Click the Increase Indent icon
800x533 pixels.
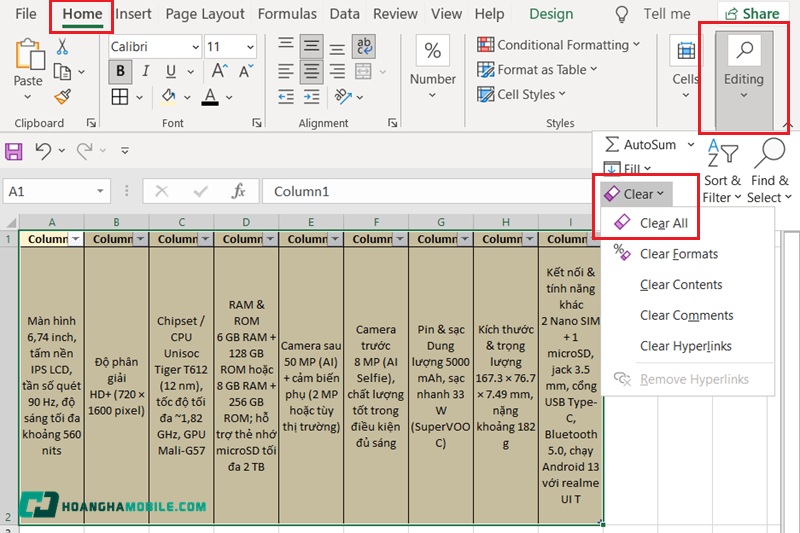[x=311, y=96]
